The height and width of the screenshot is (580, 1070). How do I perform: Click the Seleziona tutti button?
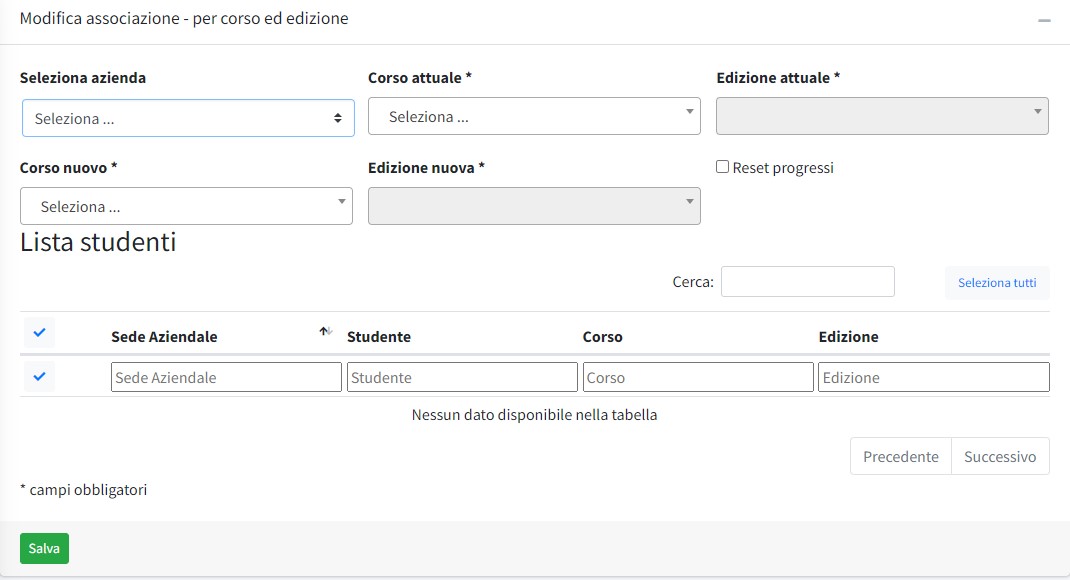click(x=997, y=283)
